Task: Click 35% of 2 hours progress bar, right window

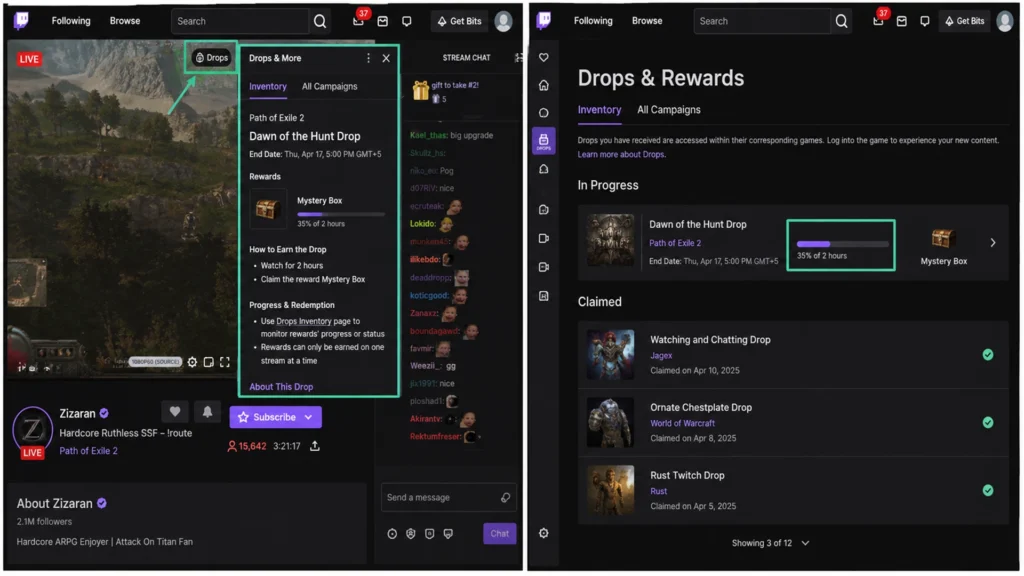Action: 842,244
